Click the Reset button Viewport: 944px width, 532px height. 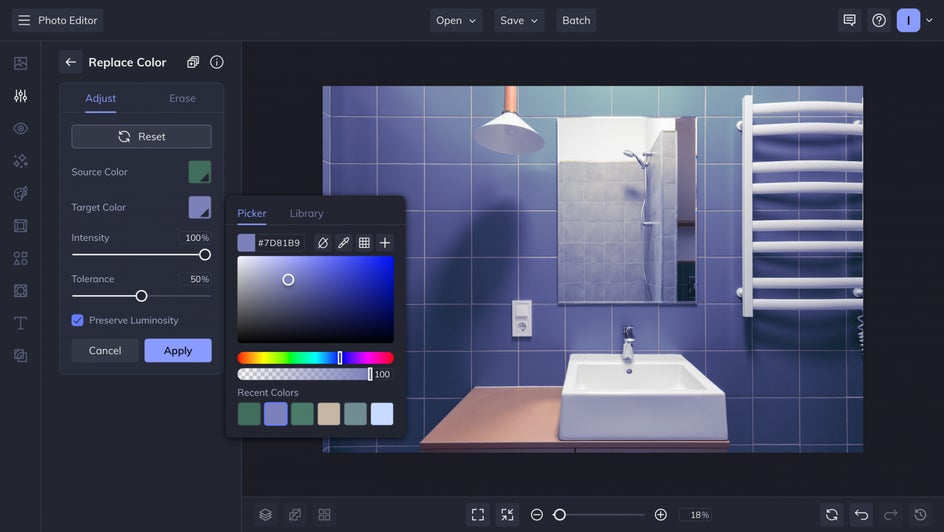[x=141, y=137]
